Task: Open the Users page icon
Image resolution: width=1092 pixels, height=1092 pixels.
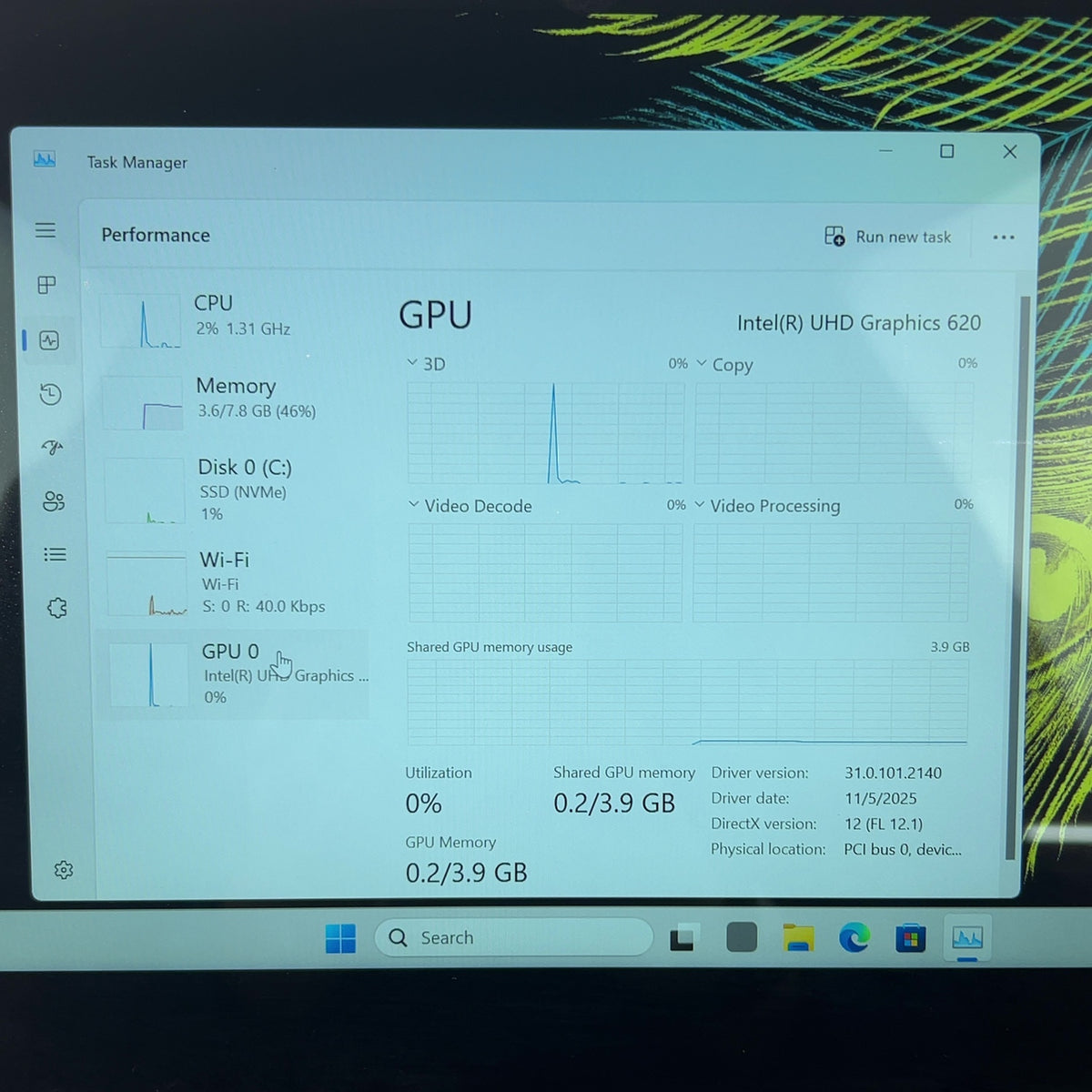Action: (x=54, y=501)
